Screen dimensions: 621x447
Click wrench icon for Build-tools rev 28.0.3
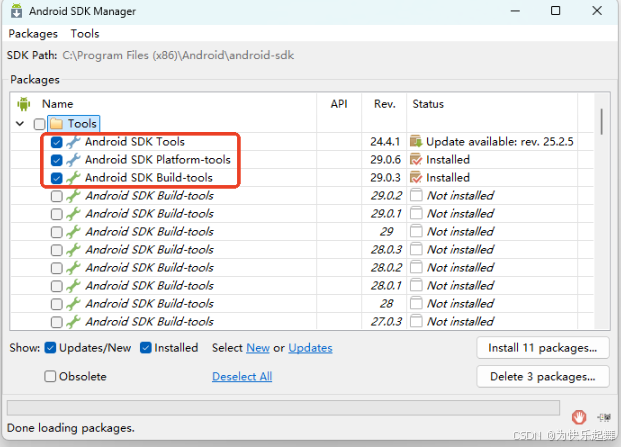click(x=73, y=250)
